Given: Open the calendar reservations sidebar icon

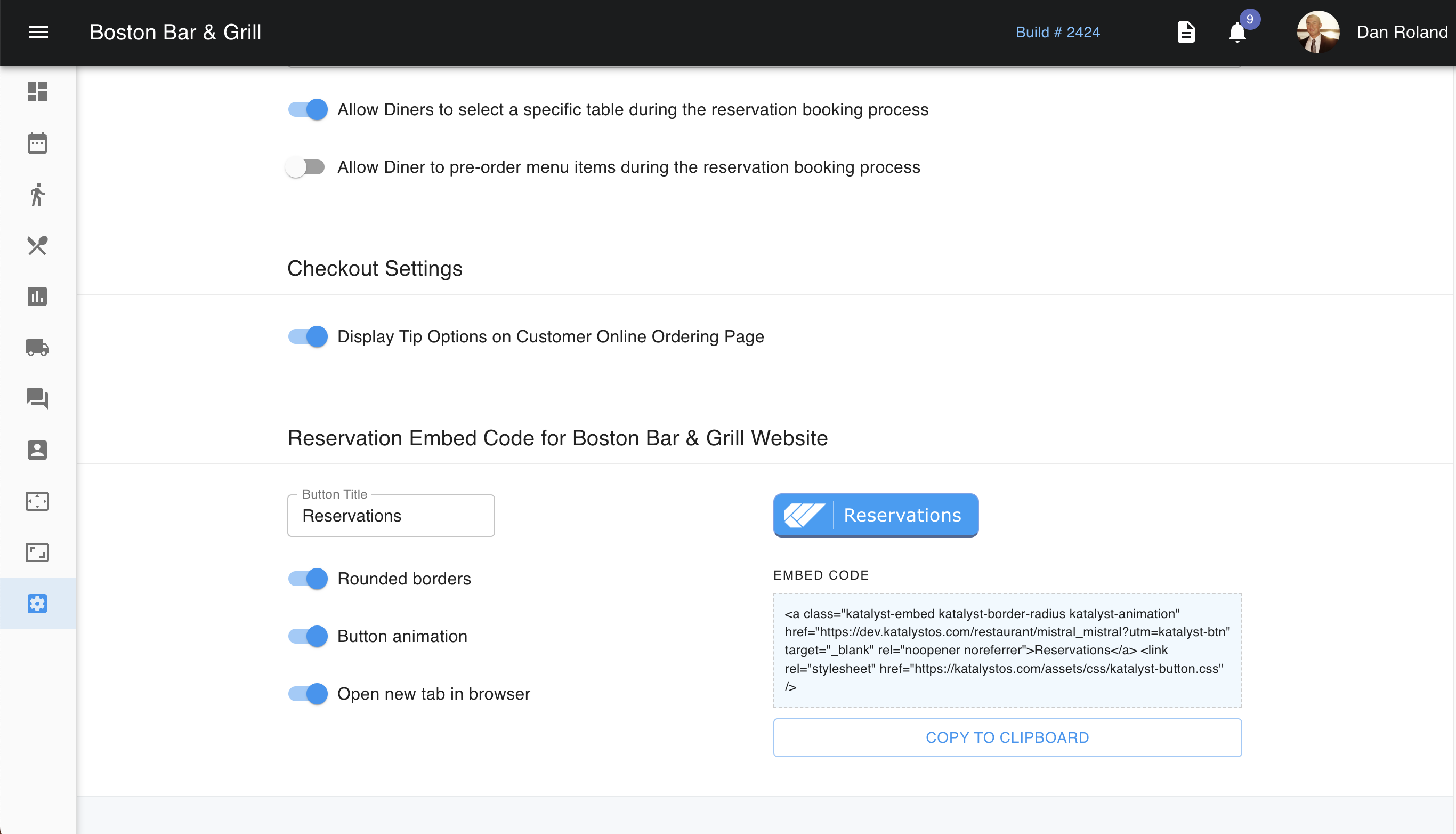Looking at the screenshot, I should click(x=37, y=143).
